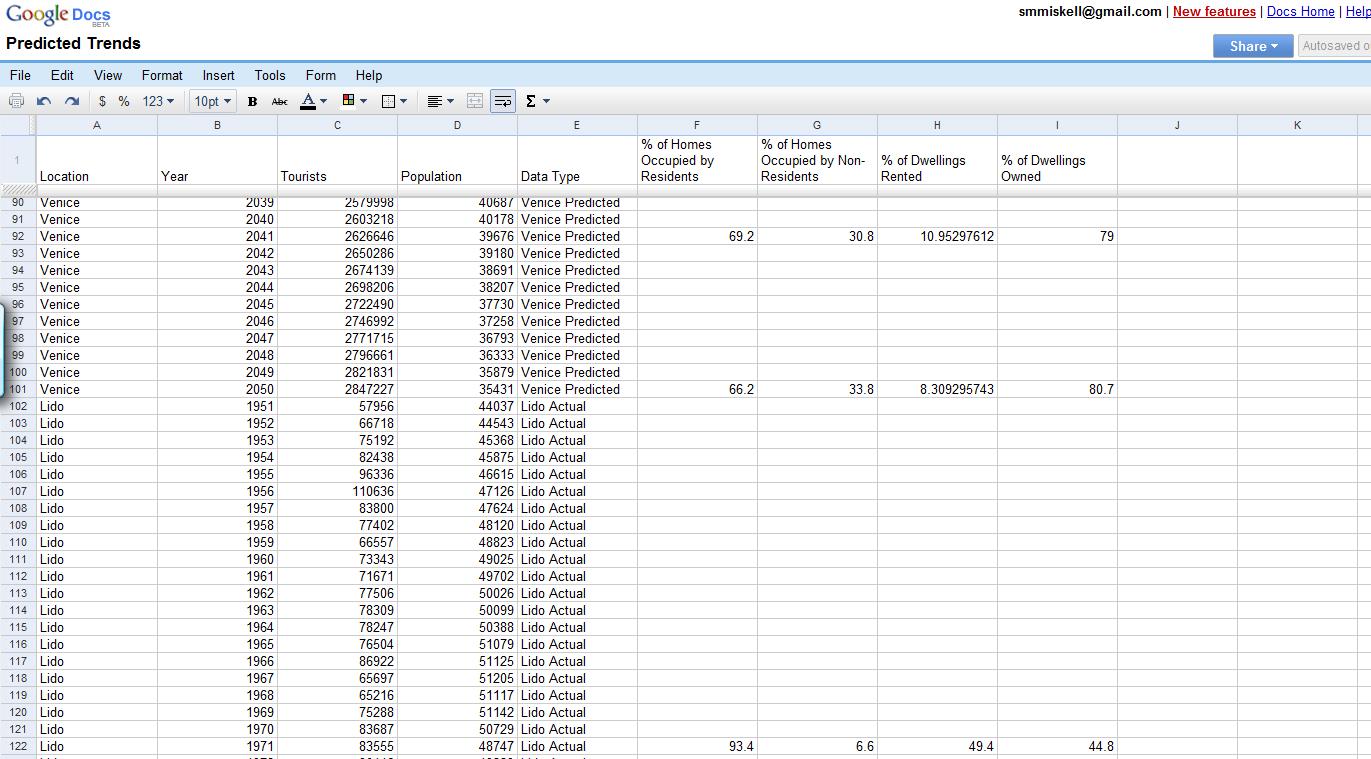Select row 122 header
Image resolution: width=1371 pixels, height=759 pixels.
[x=18, y=747]
